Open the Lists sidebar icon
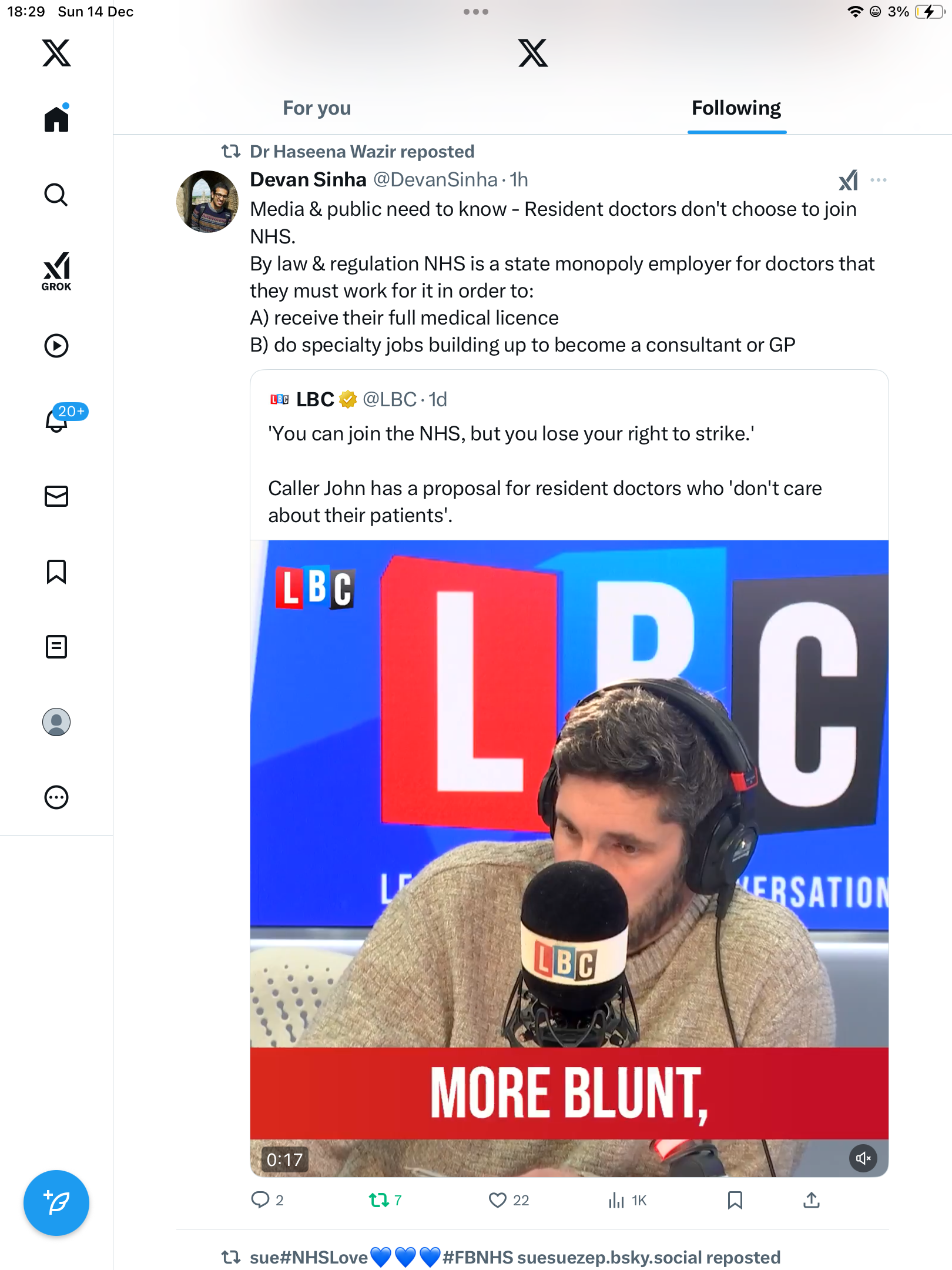 click(x=56, y=647)
